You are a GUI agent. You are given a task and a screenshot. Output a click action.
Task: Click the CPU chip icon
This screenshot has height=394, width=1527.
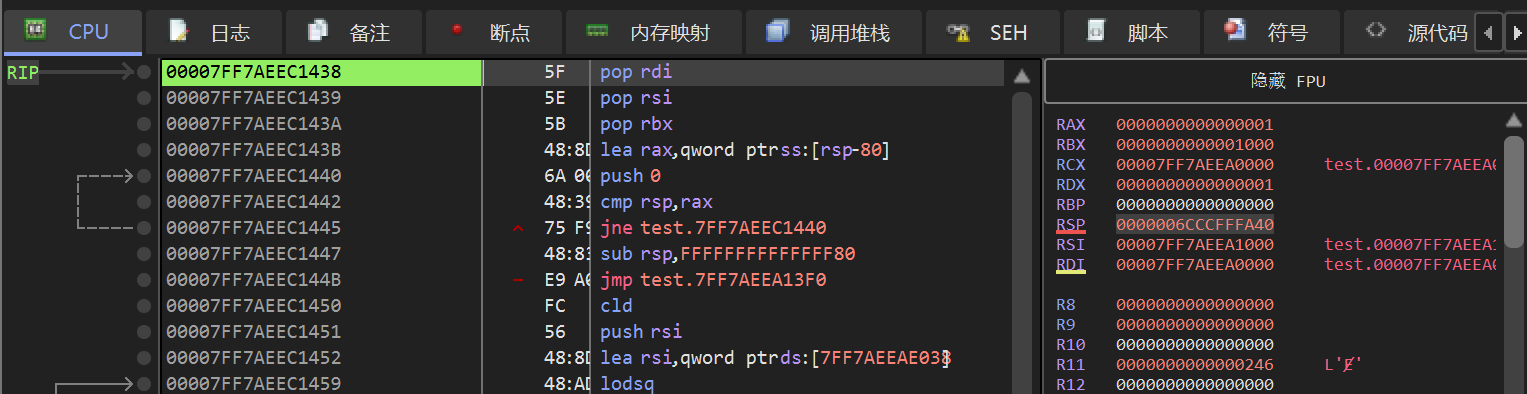tap(35, 31)
